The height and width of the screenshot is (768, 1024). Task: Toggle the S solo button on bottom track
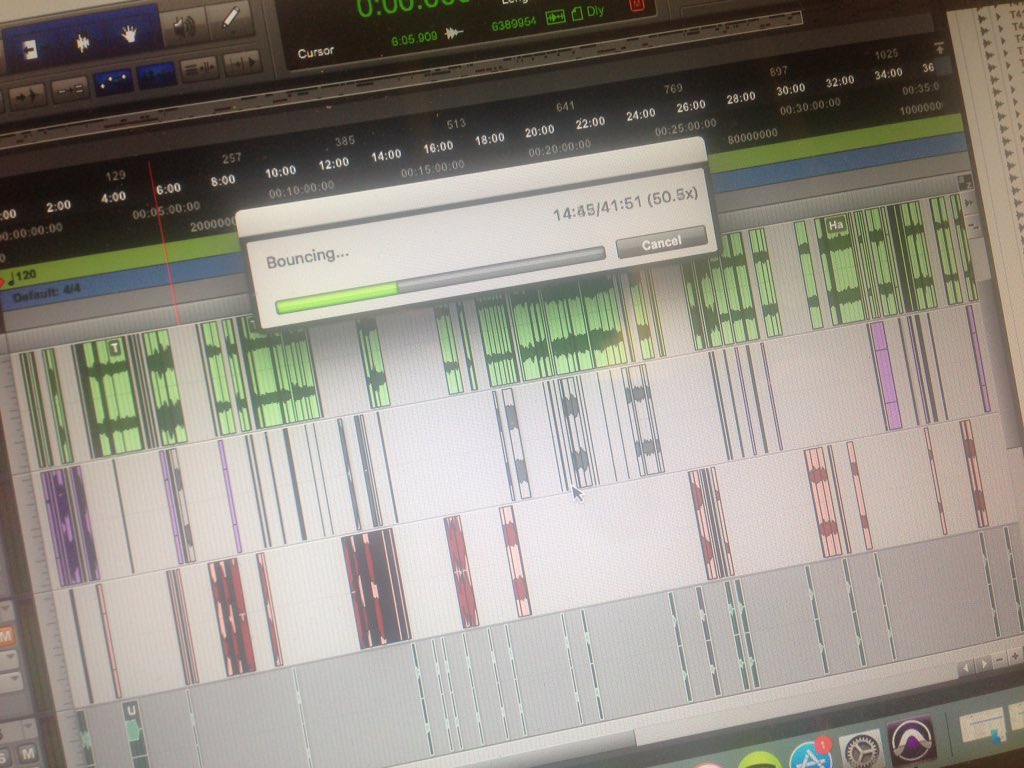[5, 758]
